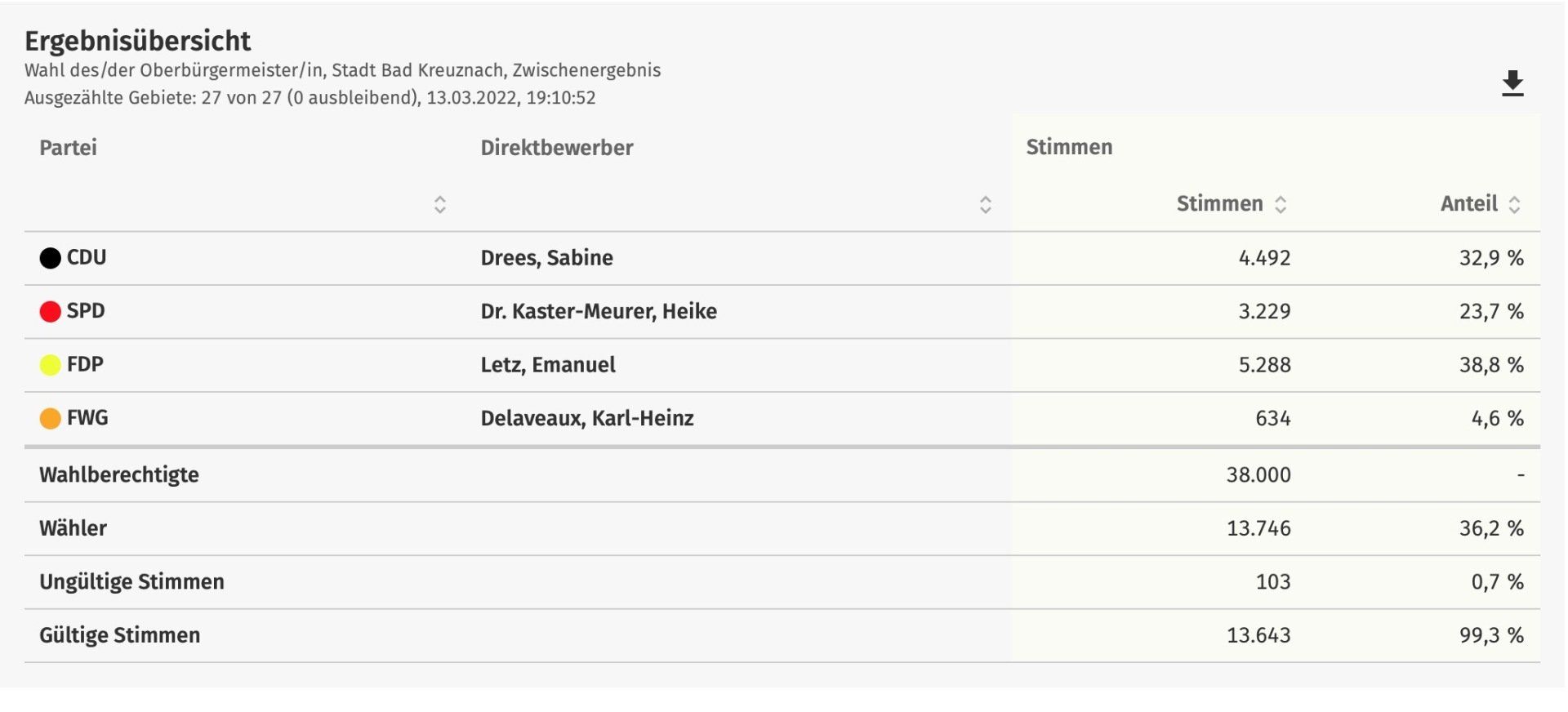
Task: Click the Anteil subcolumn header label
Action: pyautogui.click(x=1468, y=203)
